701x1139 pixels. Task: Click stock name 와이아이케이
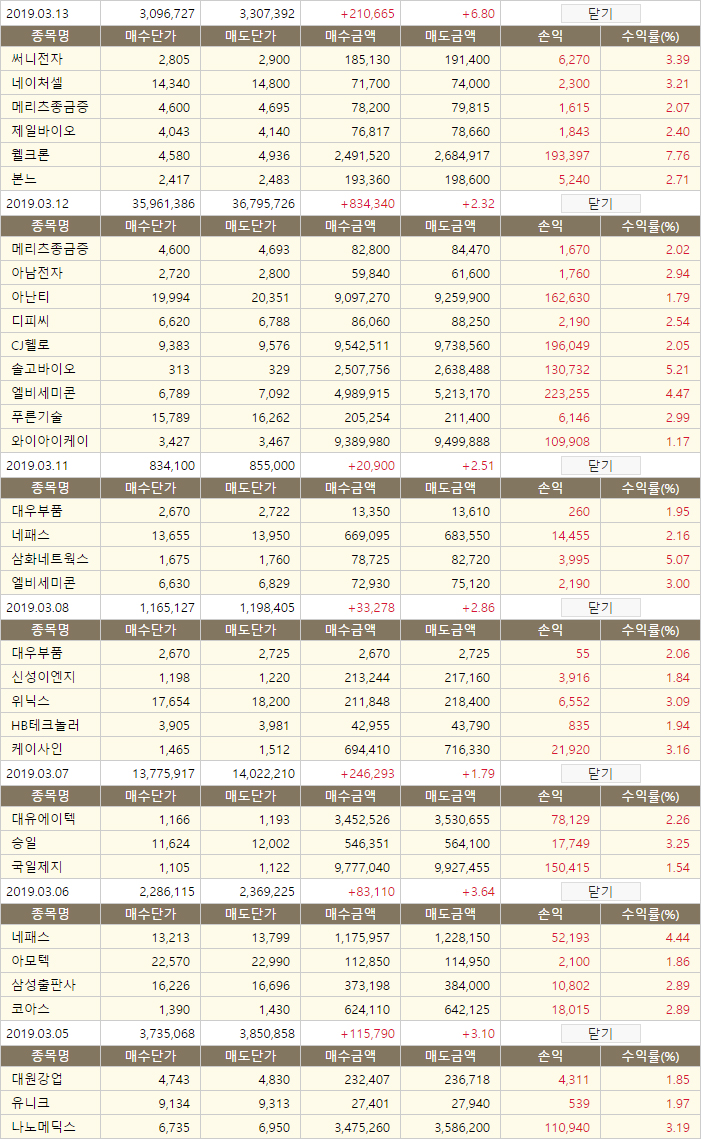click(50, 441)
